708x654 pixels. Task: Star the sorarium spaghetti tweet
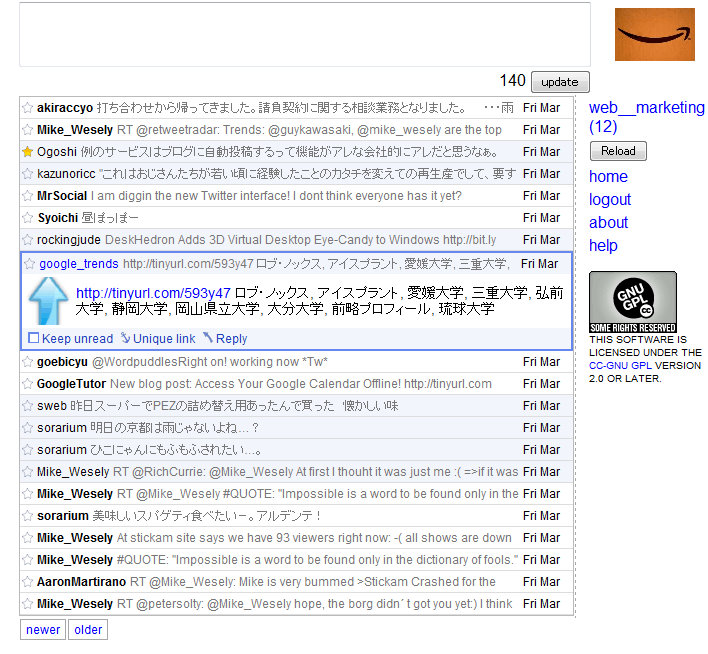tap(28, 516)
